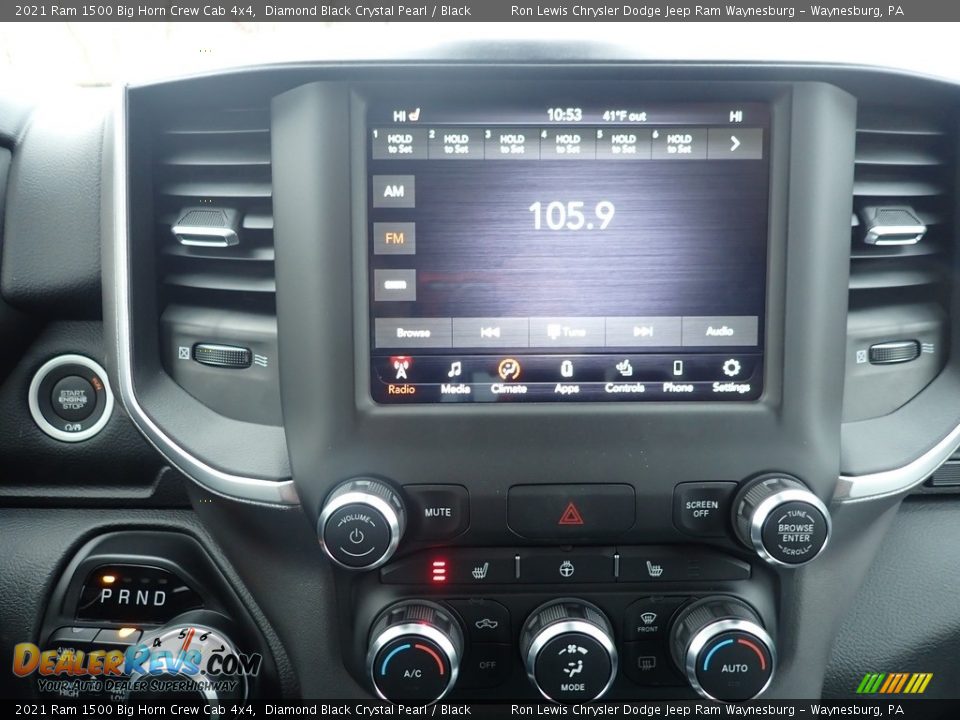Tap the right vent direction slider tab
960x720 pixels.
894,225
